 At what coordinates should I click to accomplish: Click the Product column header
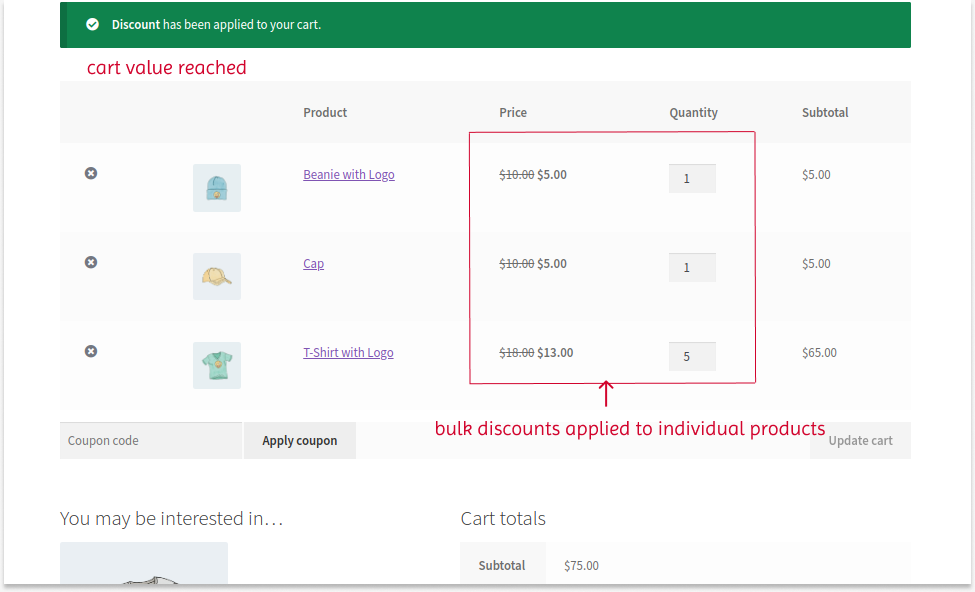pyautogui.click(x=325, y=112)
